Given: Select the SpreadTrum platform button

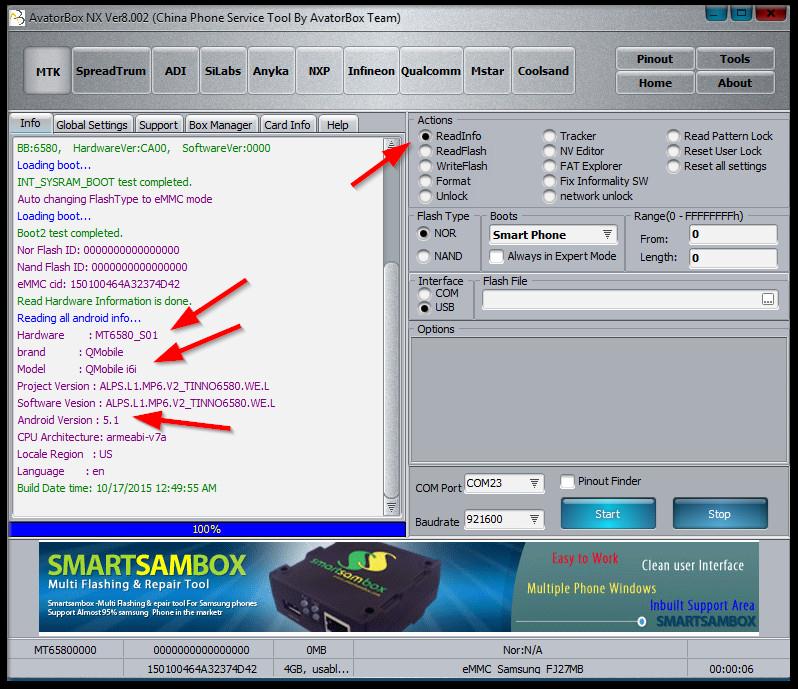Looking at the screenshot, I should point(110,71).
